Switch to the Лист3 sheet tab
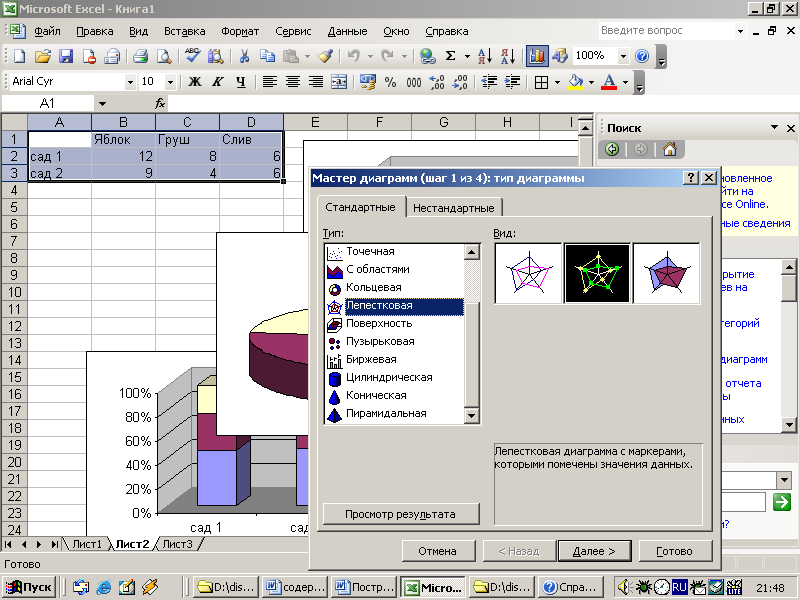This screenshot has height=600, width=800. point(178,544)
